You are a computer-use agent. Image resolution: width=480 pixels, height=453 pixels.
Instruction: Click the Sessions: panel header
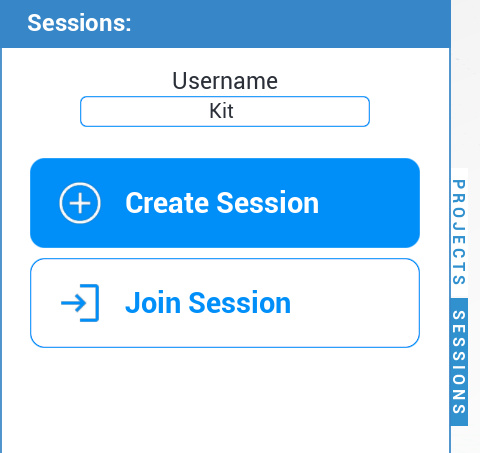(225, 23)
